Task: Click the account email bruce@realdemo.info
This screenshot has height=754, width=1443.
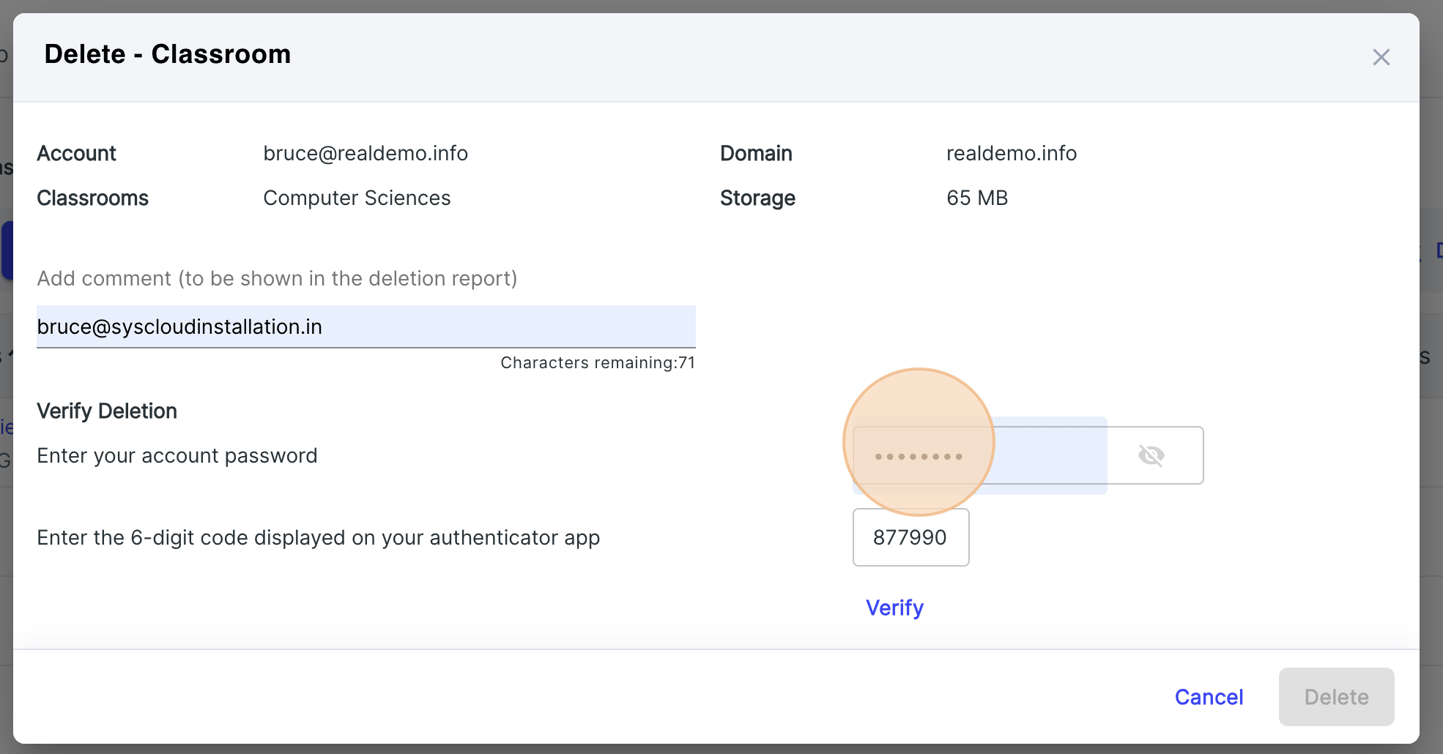Action: tap(365, 153)
